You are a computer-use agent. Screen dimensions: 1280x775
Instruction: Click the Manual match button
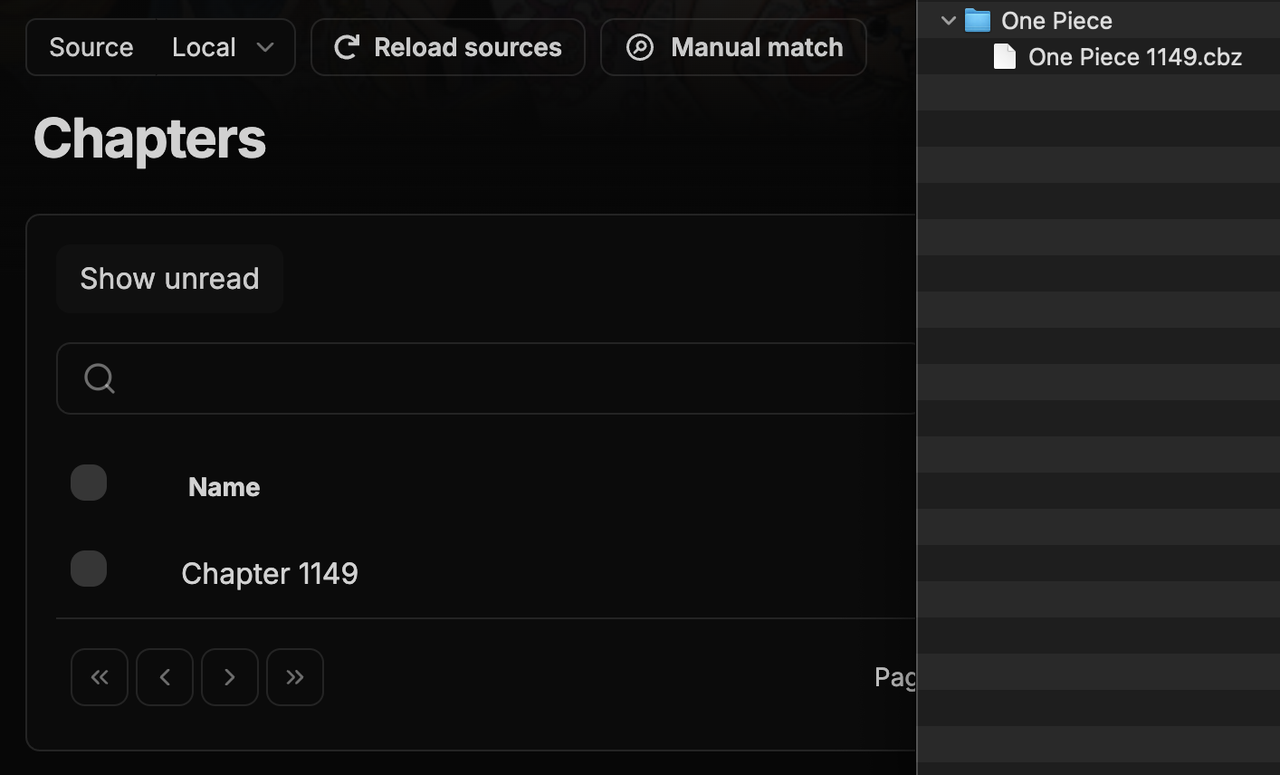tap(733, 47)
